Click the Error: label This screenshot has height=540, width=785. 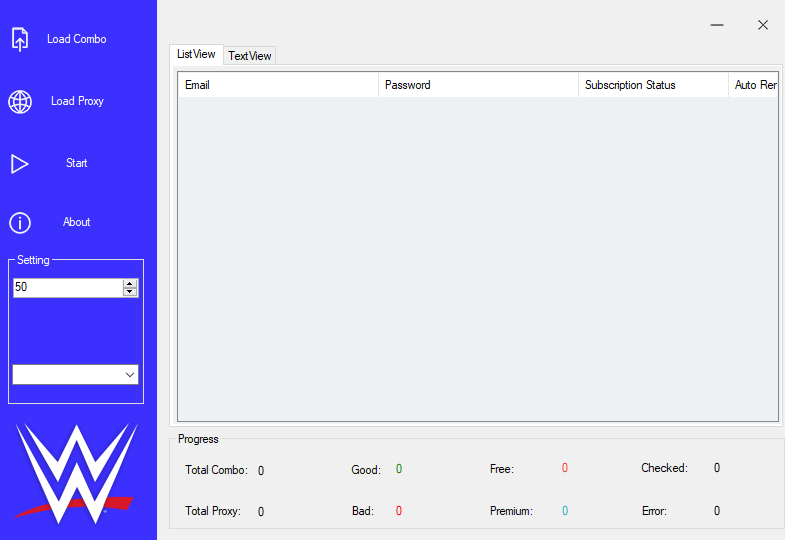coord(654,511)
